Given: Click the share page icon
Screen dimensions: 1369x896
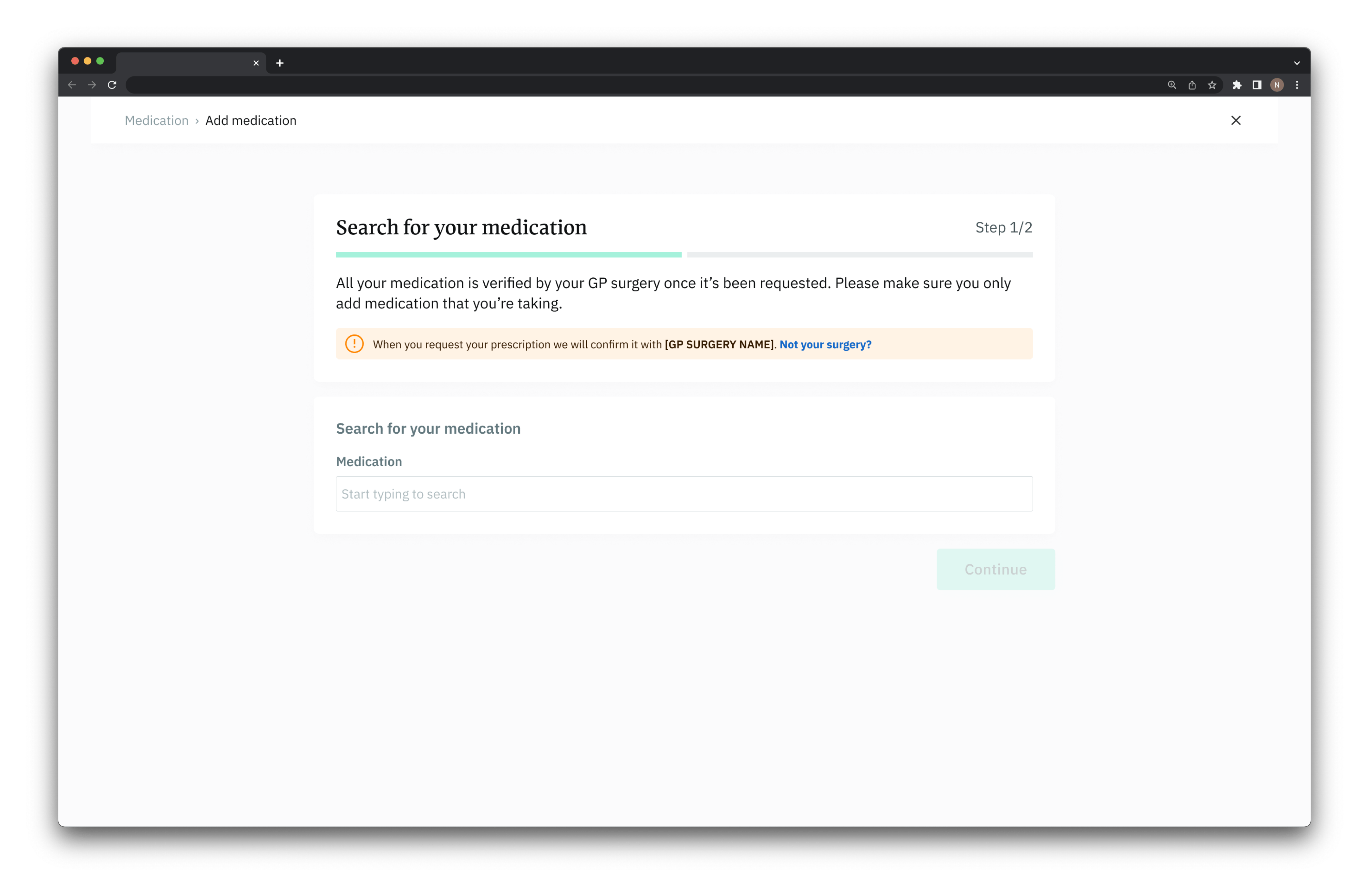Looking at the screenshot, I should pyautogui.click(x=1192, y=85).
